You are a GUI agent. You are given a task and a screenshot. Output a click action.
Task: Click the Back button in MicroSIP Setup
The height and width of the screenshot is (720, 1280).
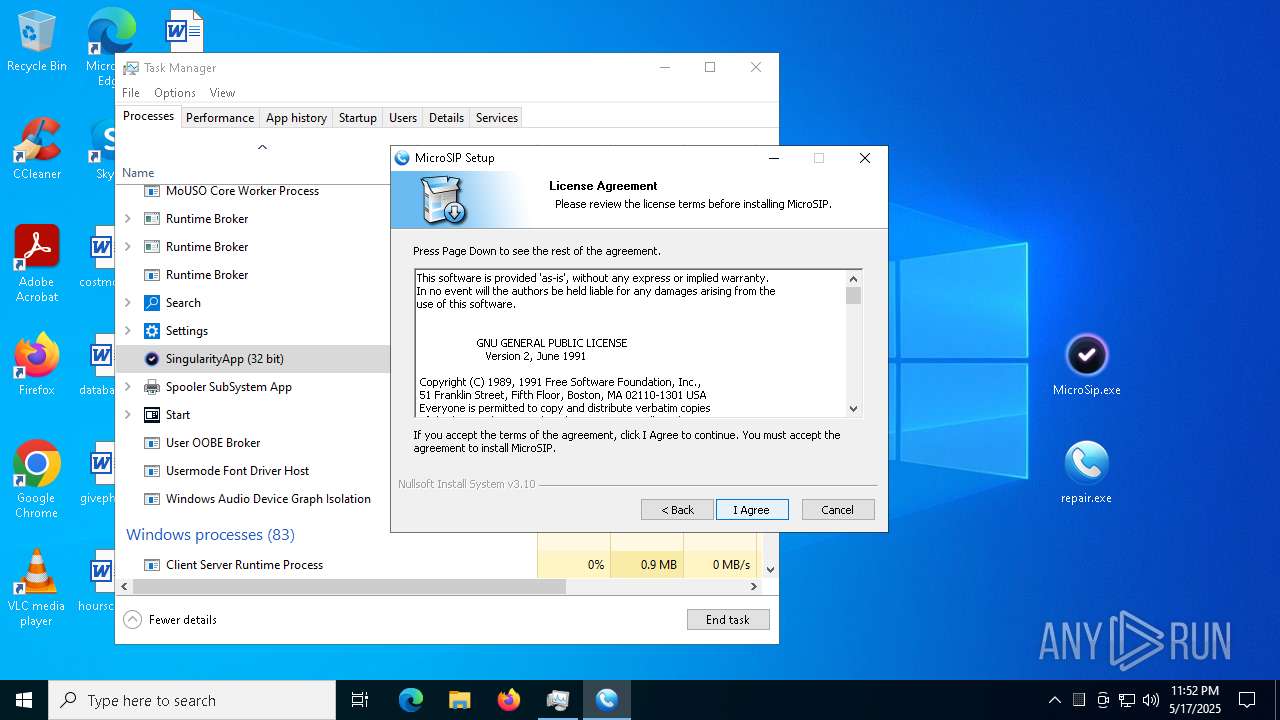click(677, 510)
